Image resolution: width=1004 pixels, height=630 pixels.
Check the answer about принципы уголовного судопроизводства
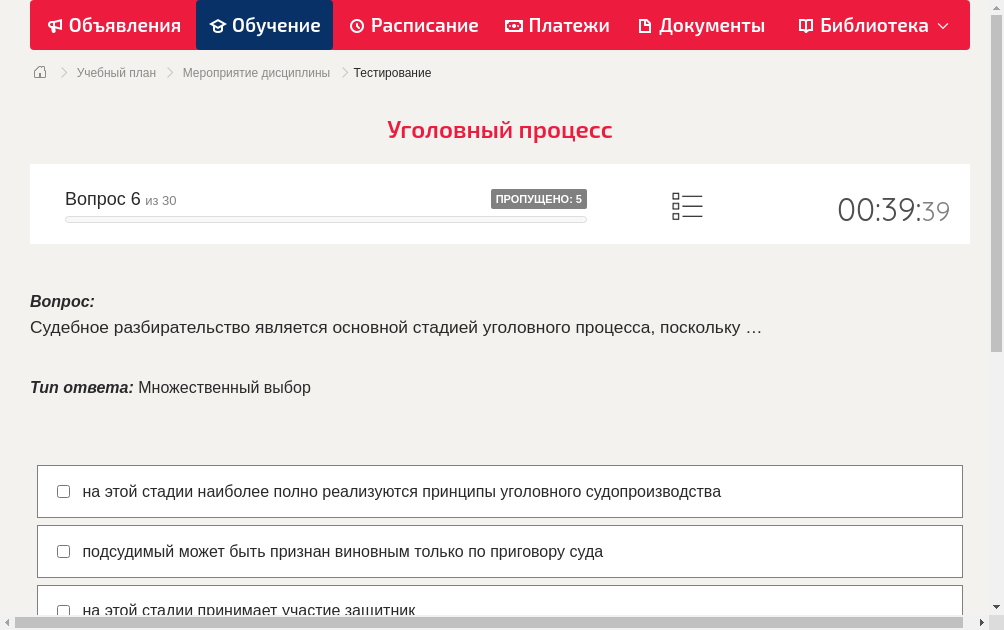click(x=63, y=490)
